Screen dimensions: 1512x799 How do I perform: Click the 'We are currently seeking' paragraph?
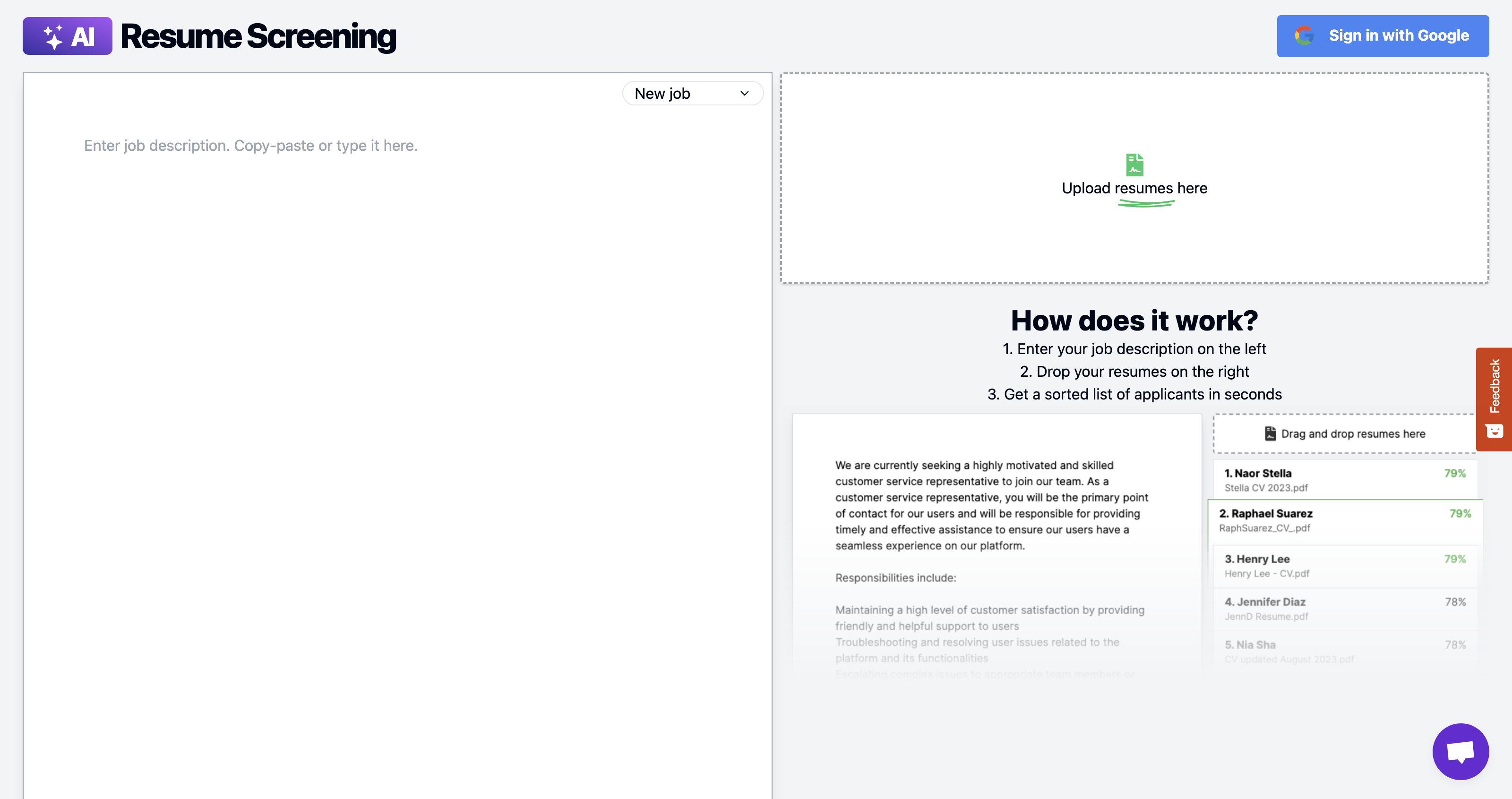992,505
